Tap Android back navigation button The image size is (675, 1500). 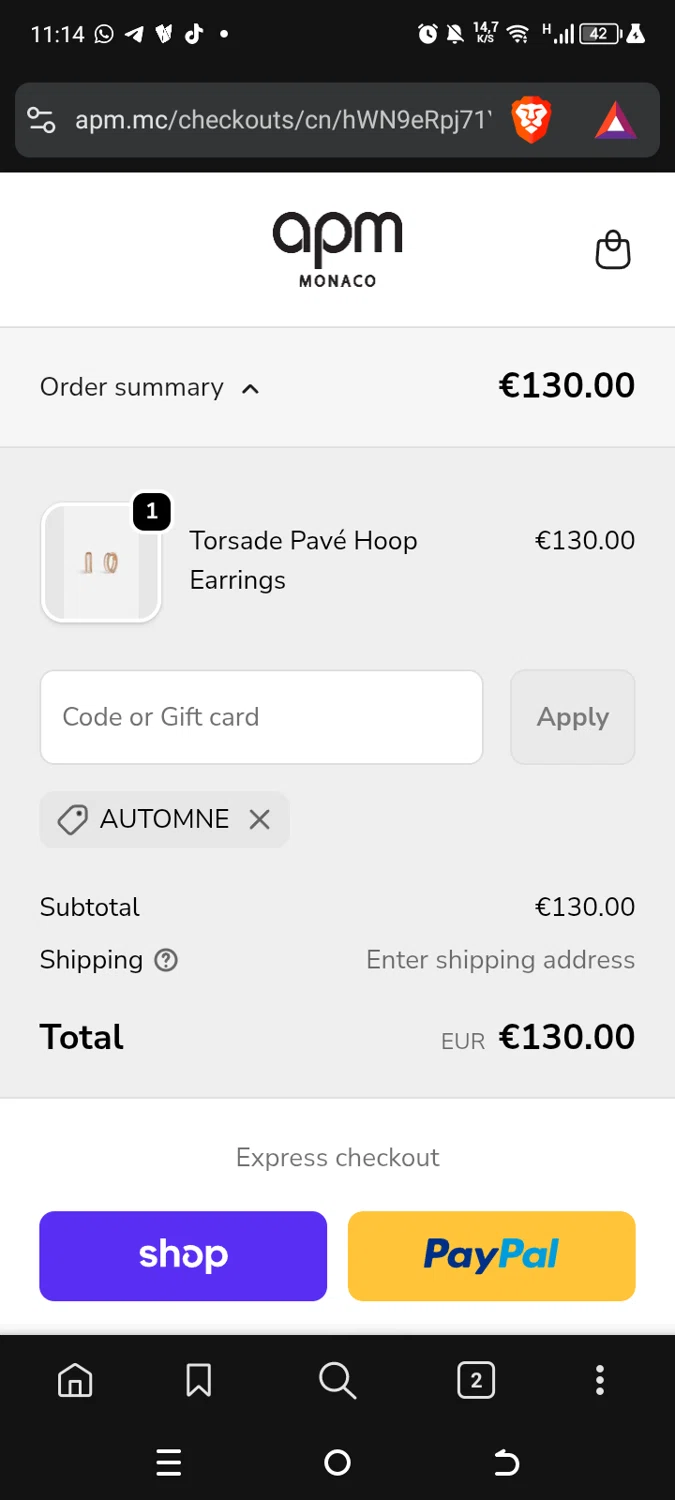tap(507, 1463)
